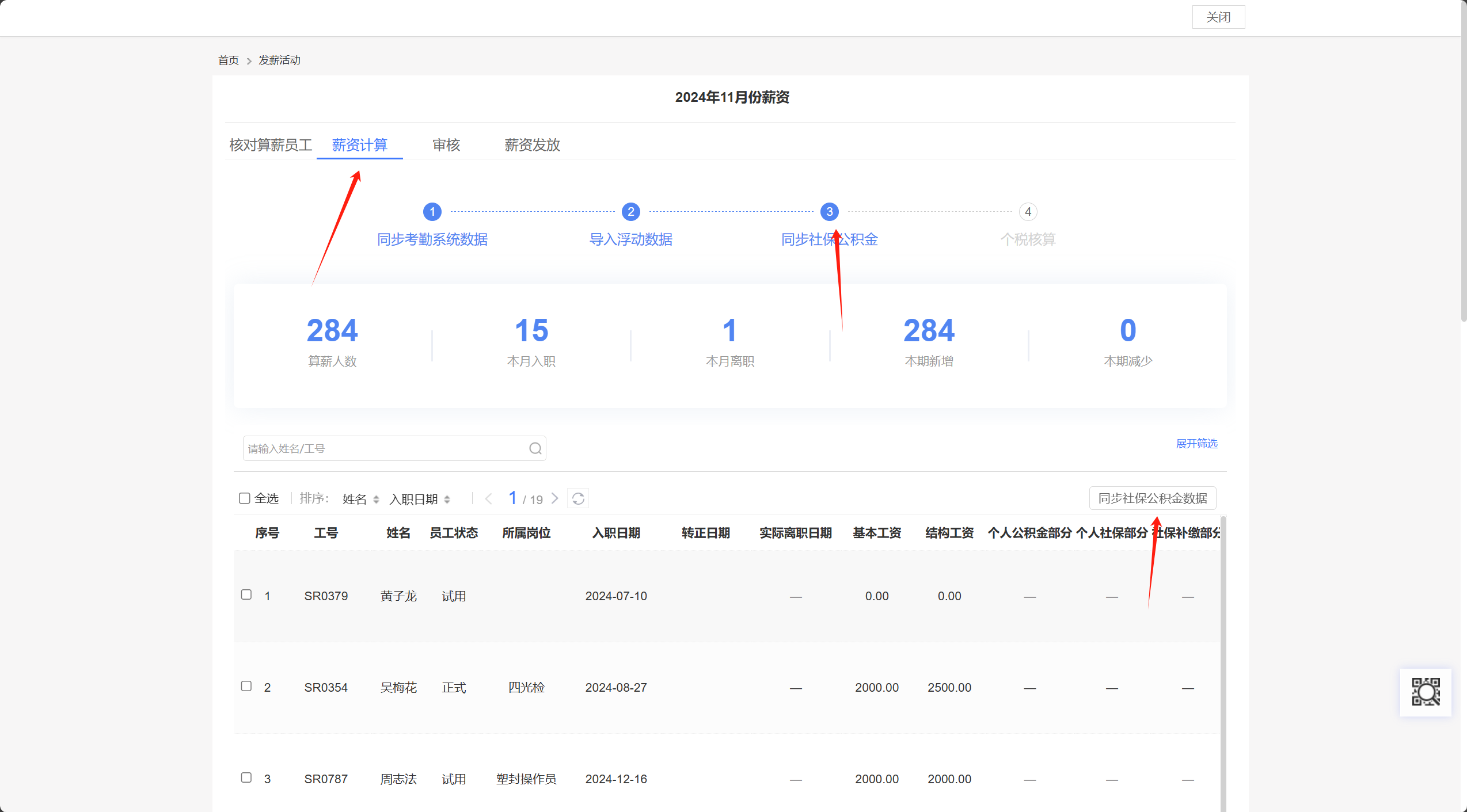
Task: Check the 全选 select-all checkbox
Action: point(245,498)
